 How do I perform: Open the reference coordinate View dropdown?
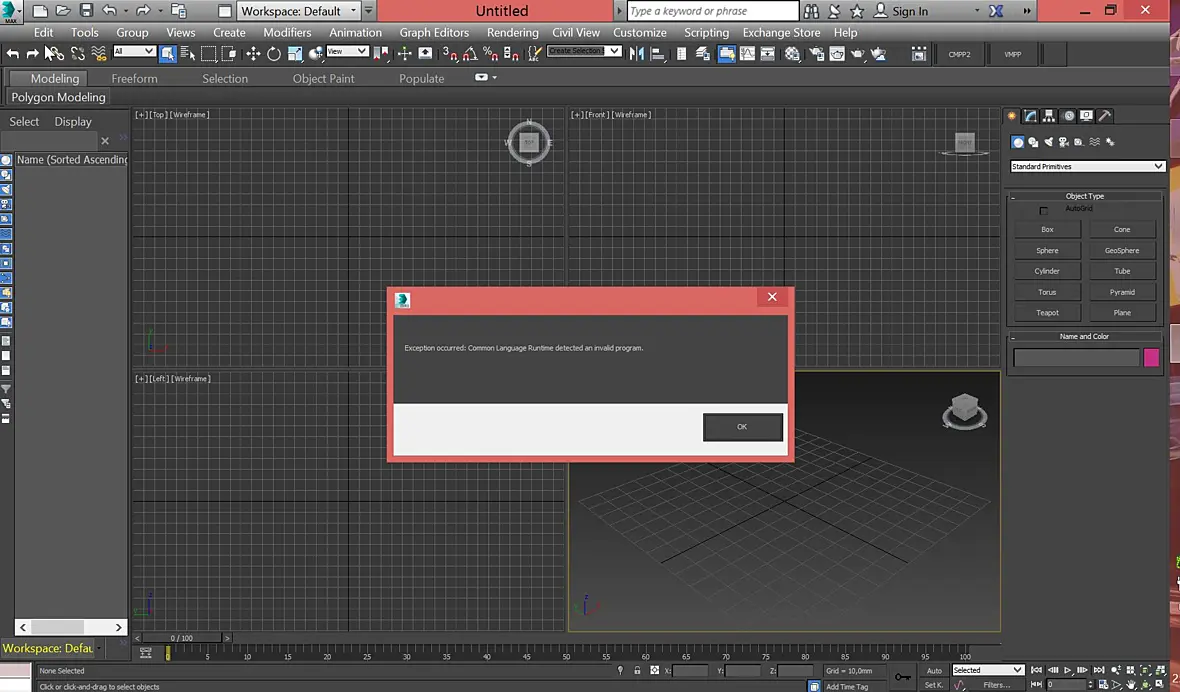(x=347, y=51)
